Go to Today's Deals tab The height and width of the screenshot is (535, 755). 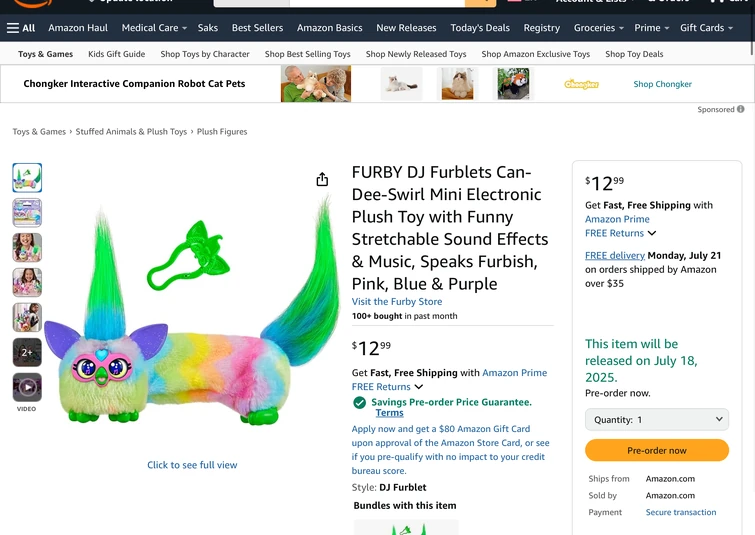[480, 28]
